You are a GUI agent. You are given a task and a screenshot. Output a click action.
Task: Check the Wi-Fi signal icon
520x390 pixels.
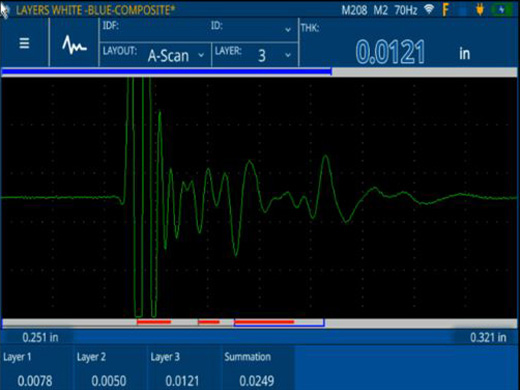point(429,9)
